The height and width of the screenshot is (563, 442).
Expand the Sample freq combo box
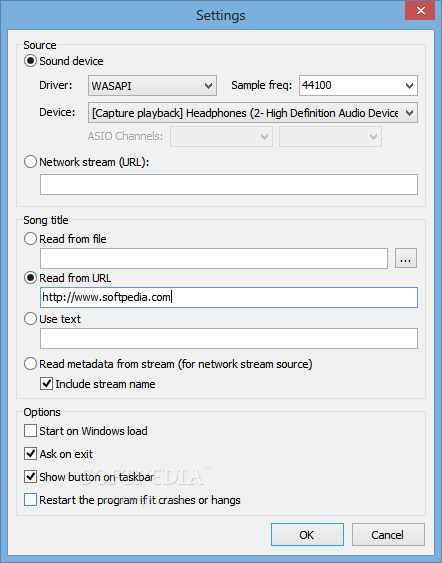click(x=358, y=85)
